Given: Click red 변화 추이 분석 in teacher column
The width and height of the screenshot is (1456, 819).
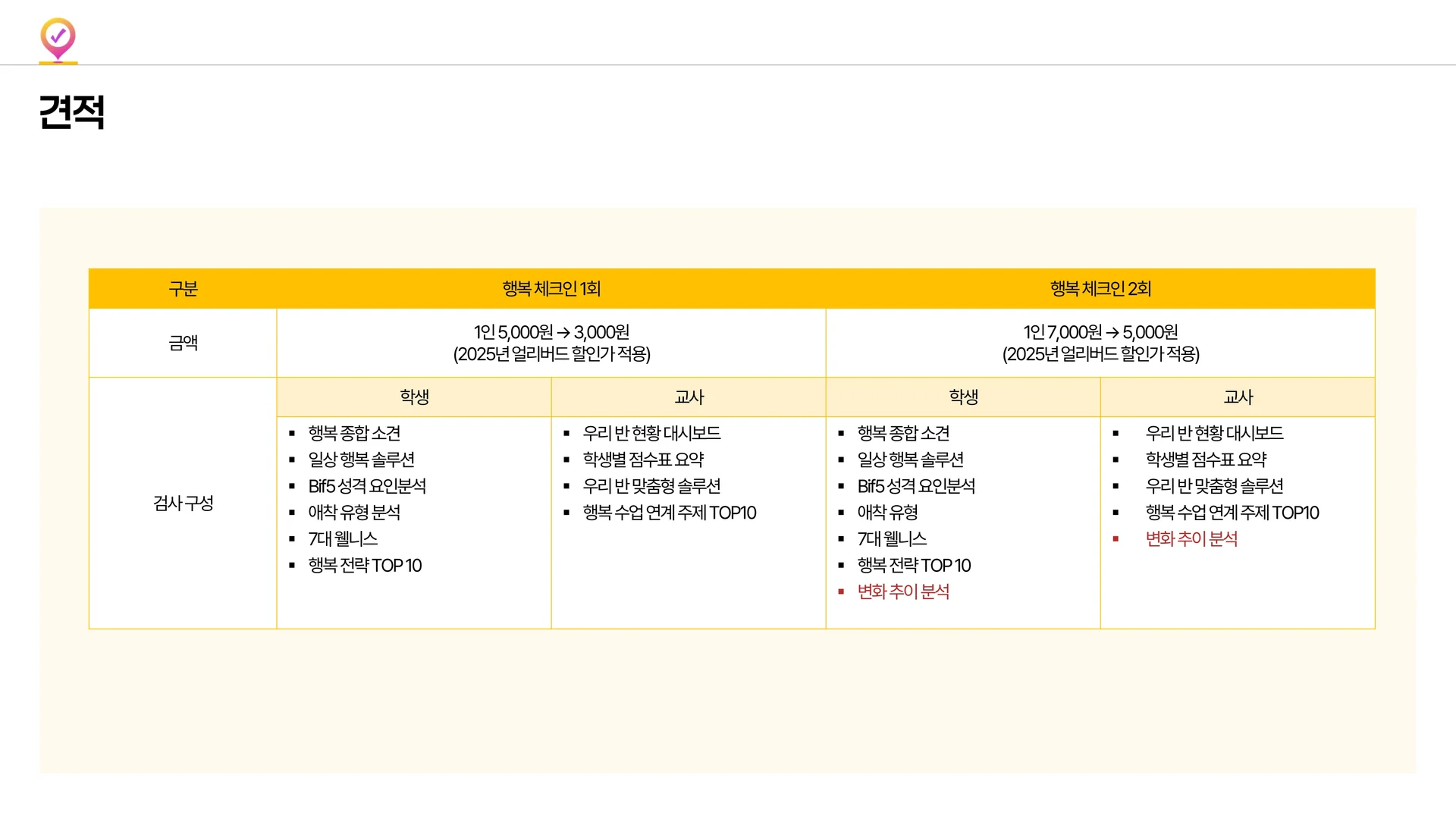Looking at the screenshot, I should coord(1191,539).
